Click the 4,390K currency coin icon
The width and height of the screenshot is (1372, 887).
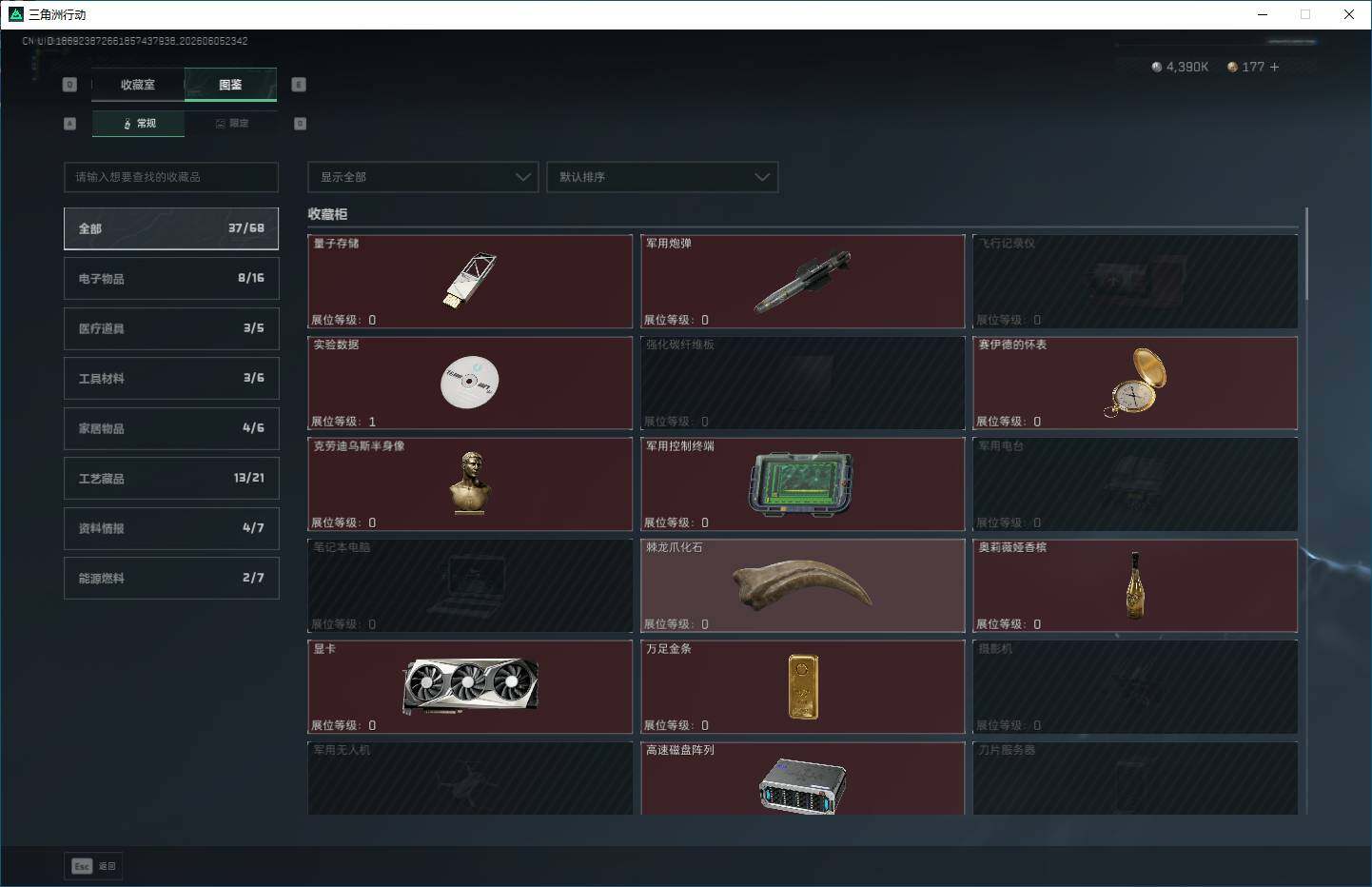(x=1157, y=67)
